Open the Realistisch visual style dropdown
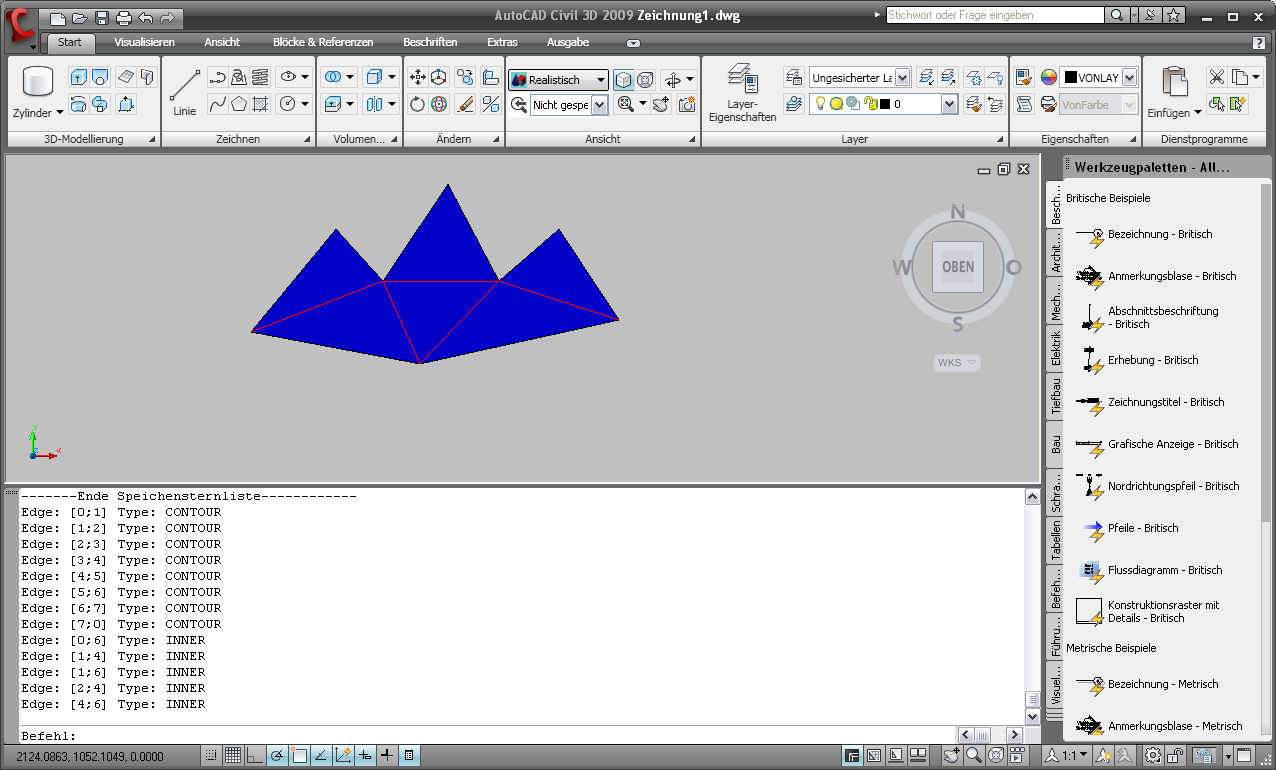Image resolution: width=1276 pixels, height=770 pixels. coord(600,80)
